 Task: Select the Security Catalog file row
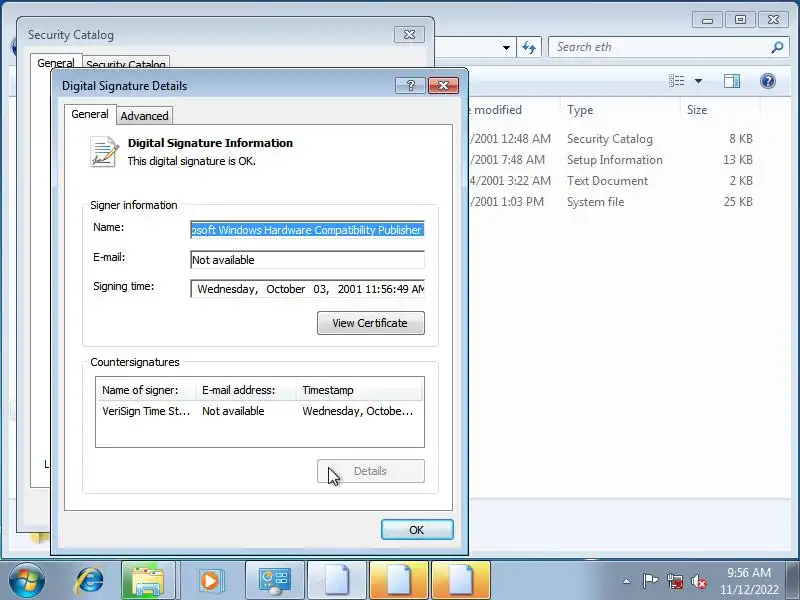[x=612, y=139]
